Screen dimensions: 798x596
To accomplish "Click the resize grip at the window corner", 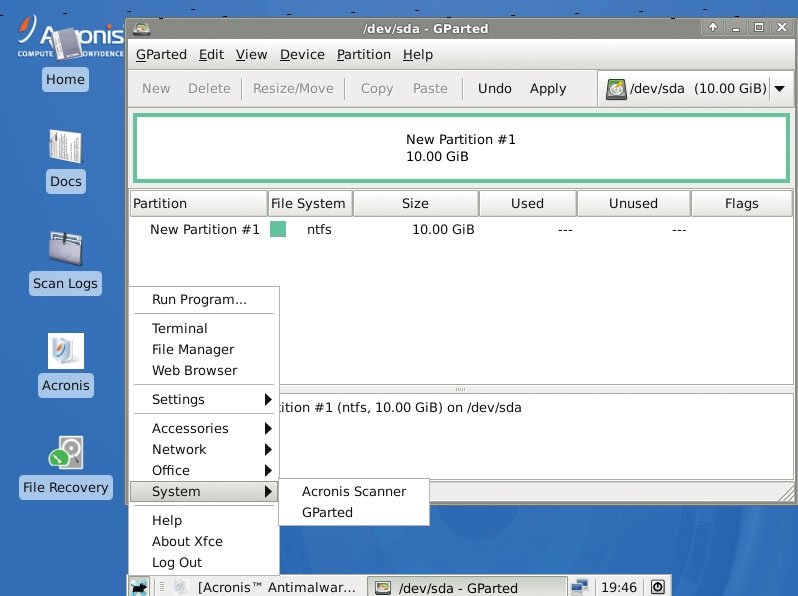I will (786, 493).
